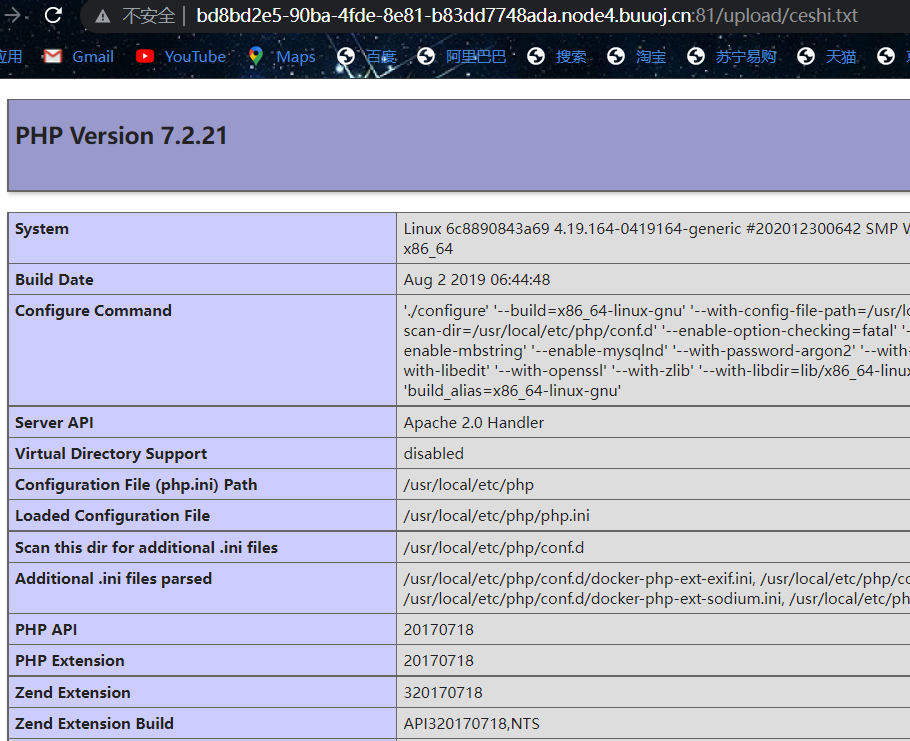The width and height of the screenshot is (910, 741).
Task: Click the Google Maps pin icon
Action: coord(255,56)
